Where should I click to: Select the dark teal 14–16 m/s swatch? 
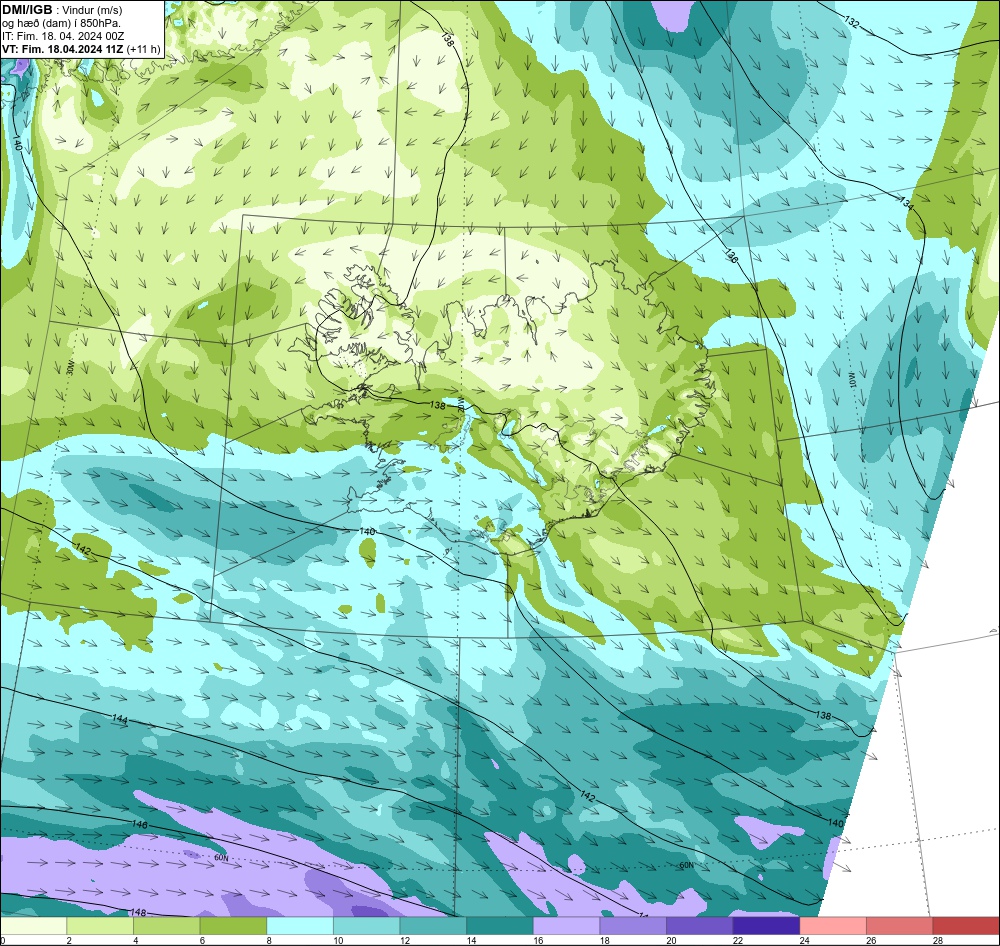[500, 926]
